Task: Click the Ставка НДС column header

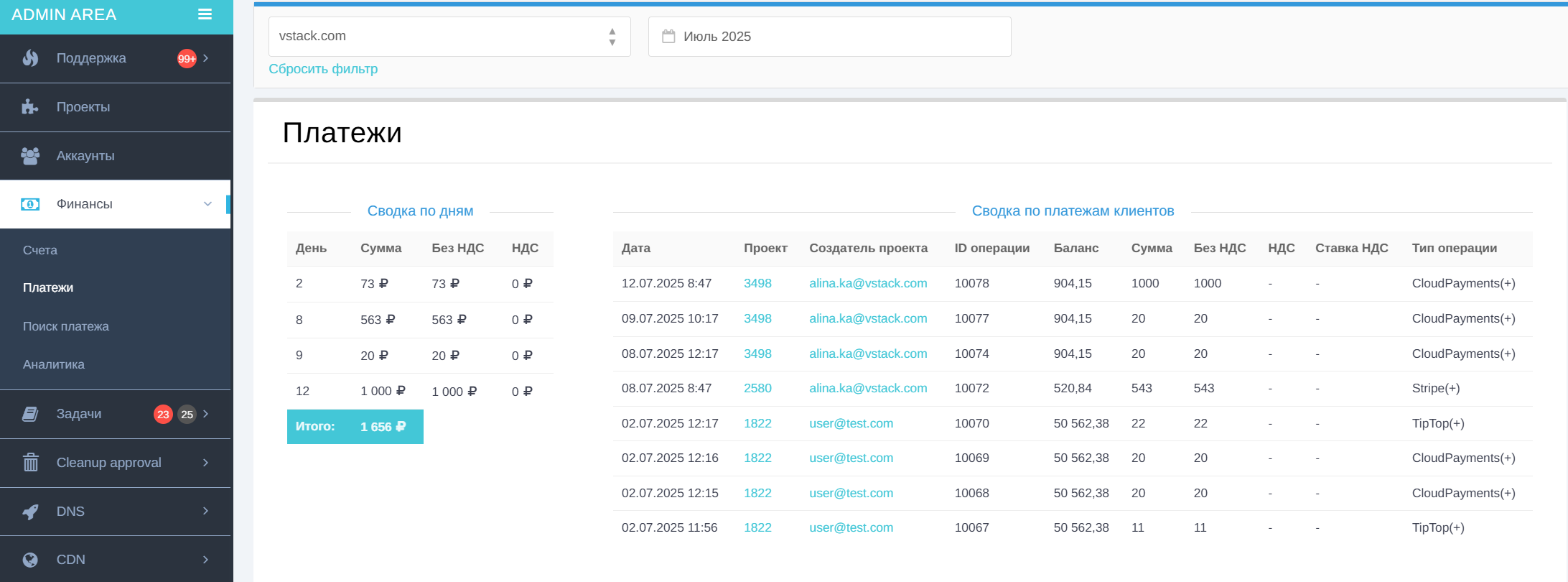Action: coord(1352,248)
